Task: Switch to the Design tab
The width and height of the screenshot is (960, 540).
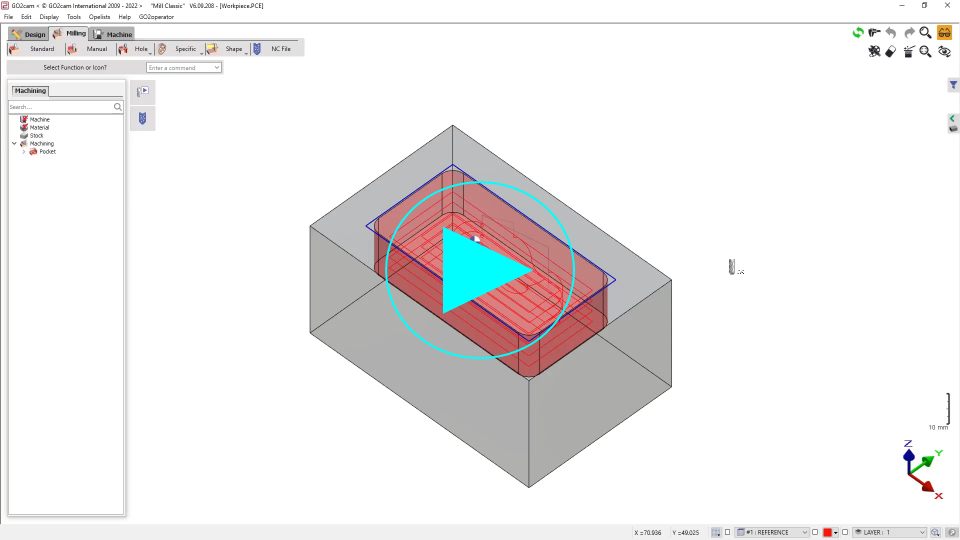Action: point(29,34)
